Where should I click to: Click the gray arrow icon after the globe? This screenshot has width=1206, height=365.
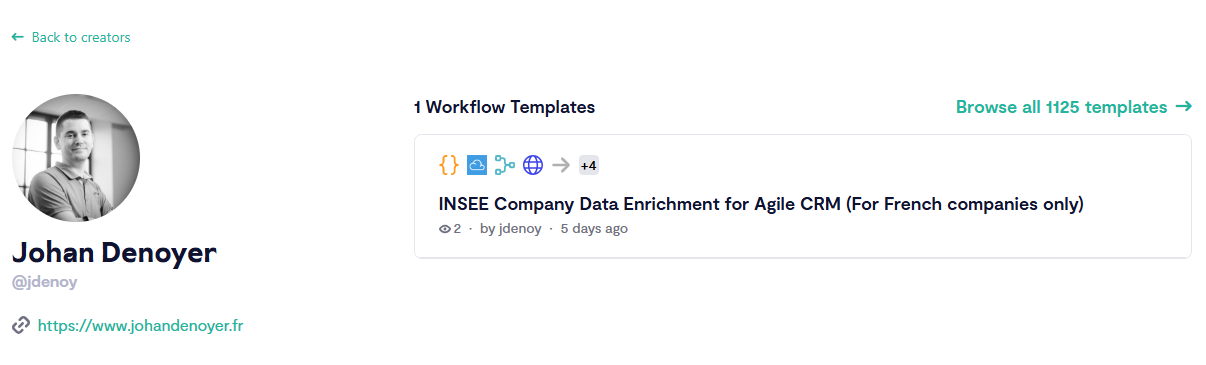(x=561, y=165)
